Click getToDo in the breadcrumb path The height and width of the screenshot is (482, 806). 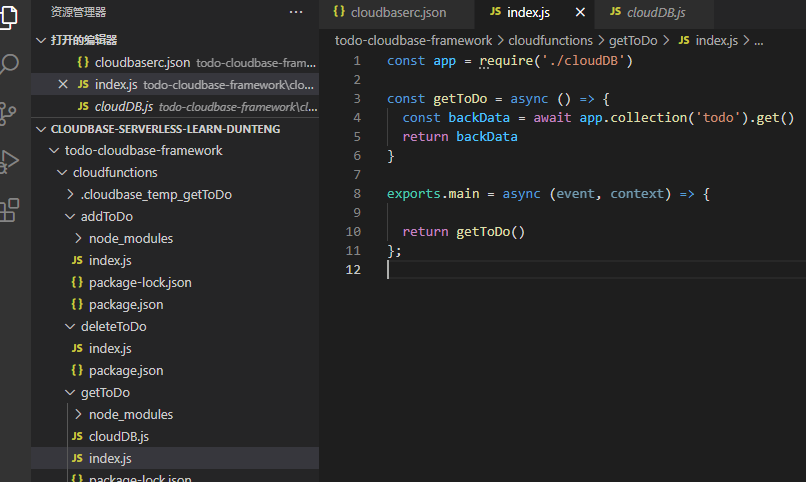pos(632,41)
